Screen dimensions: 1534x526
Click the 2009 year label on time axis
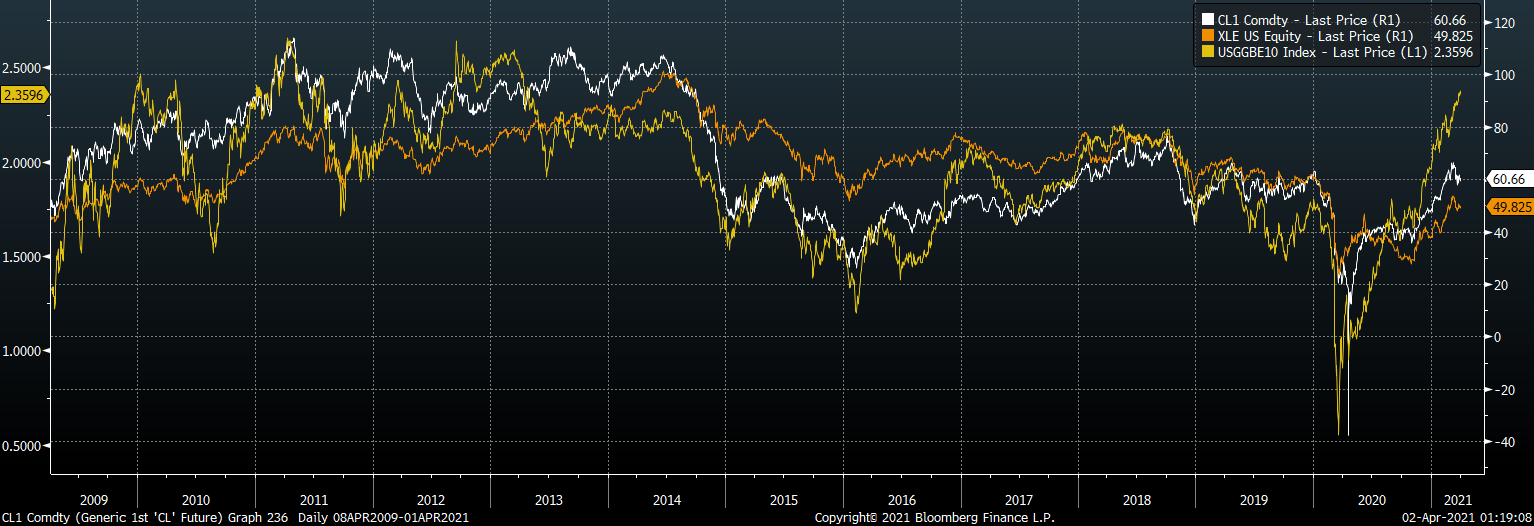pyautogui.click(x=93, y=499)
